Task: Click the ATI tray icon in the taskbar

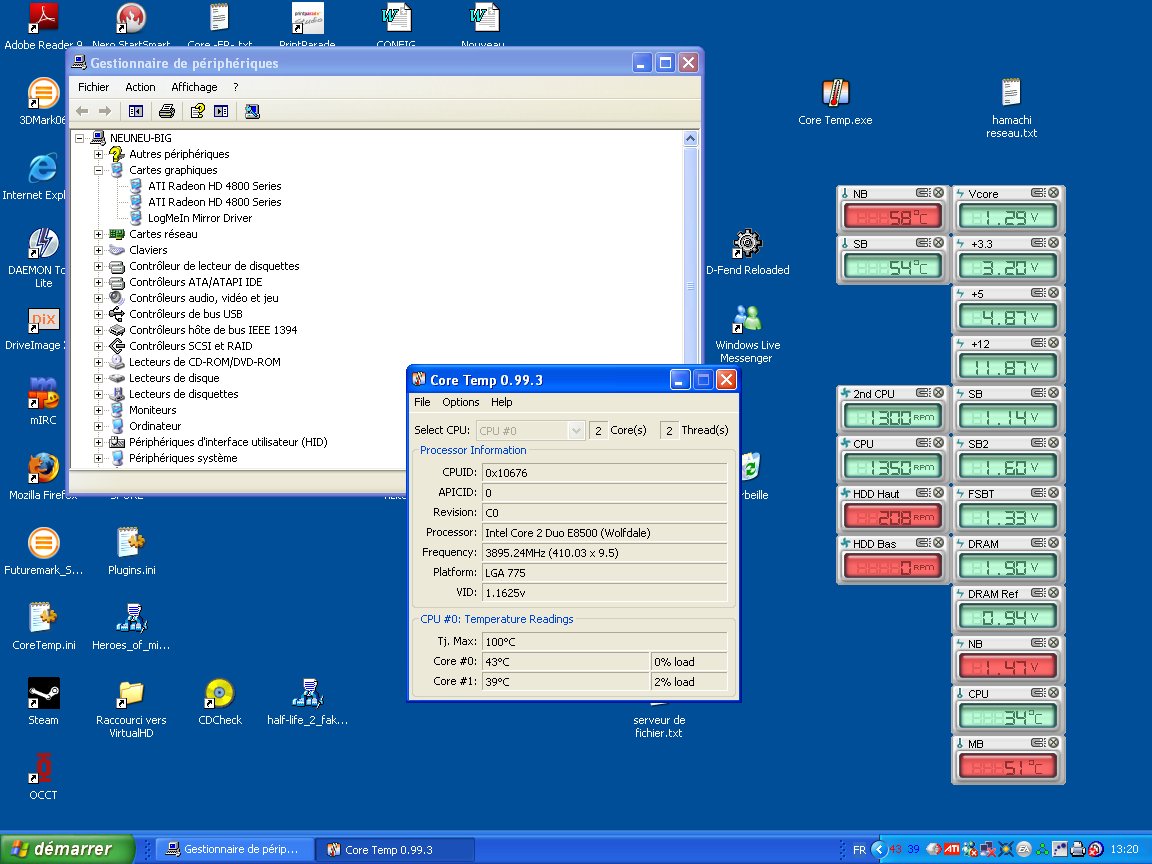Action: click(x=952, y=849)
